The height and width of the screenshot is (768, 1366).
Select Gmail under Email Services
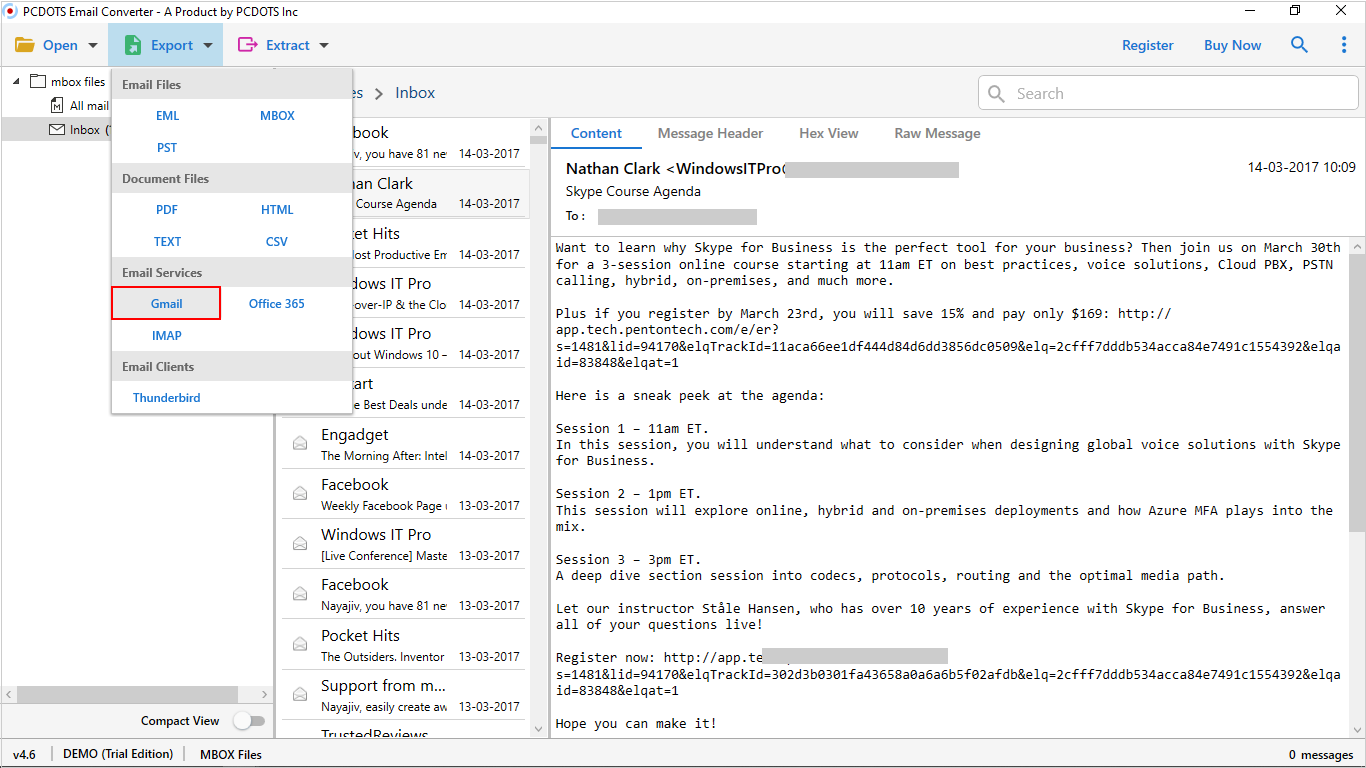pyautogui.click(x=166, y=304)
